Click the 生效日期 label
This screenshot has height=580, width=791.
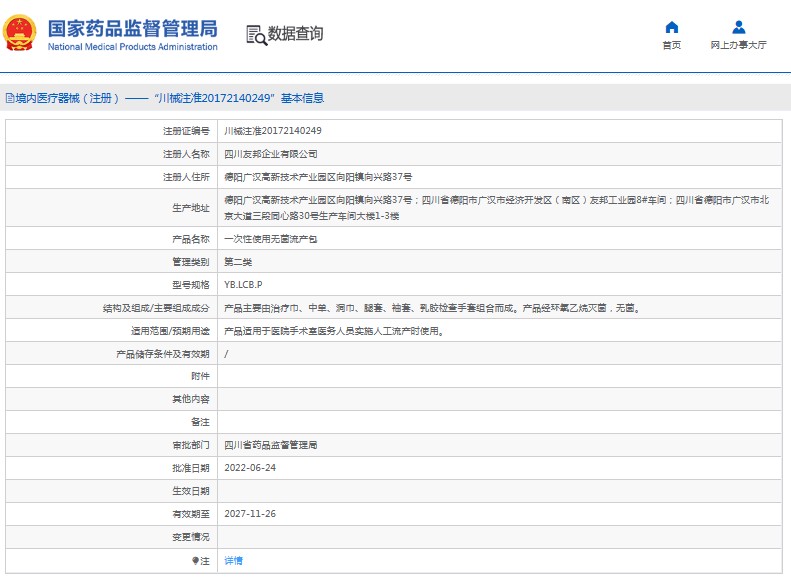pyautogui.click(x=191, y=491)
